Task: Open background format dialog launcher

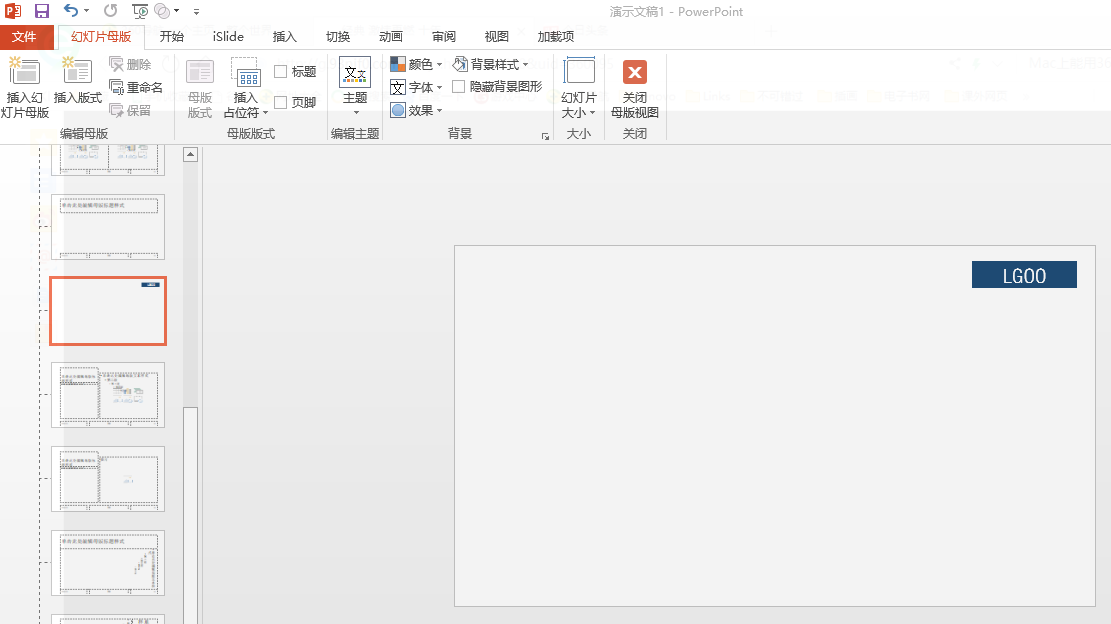Action: click(545, 136)
